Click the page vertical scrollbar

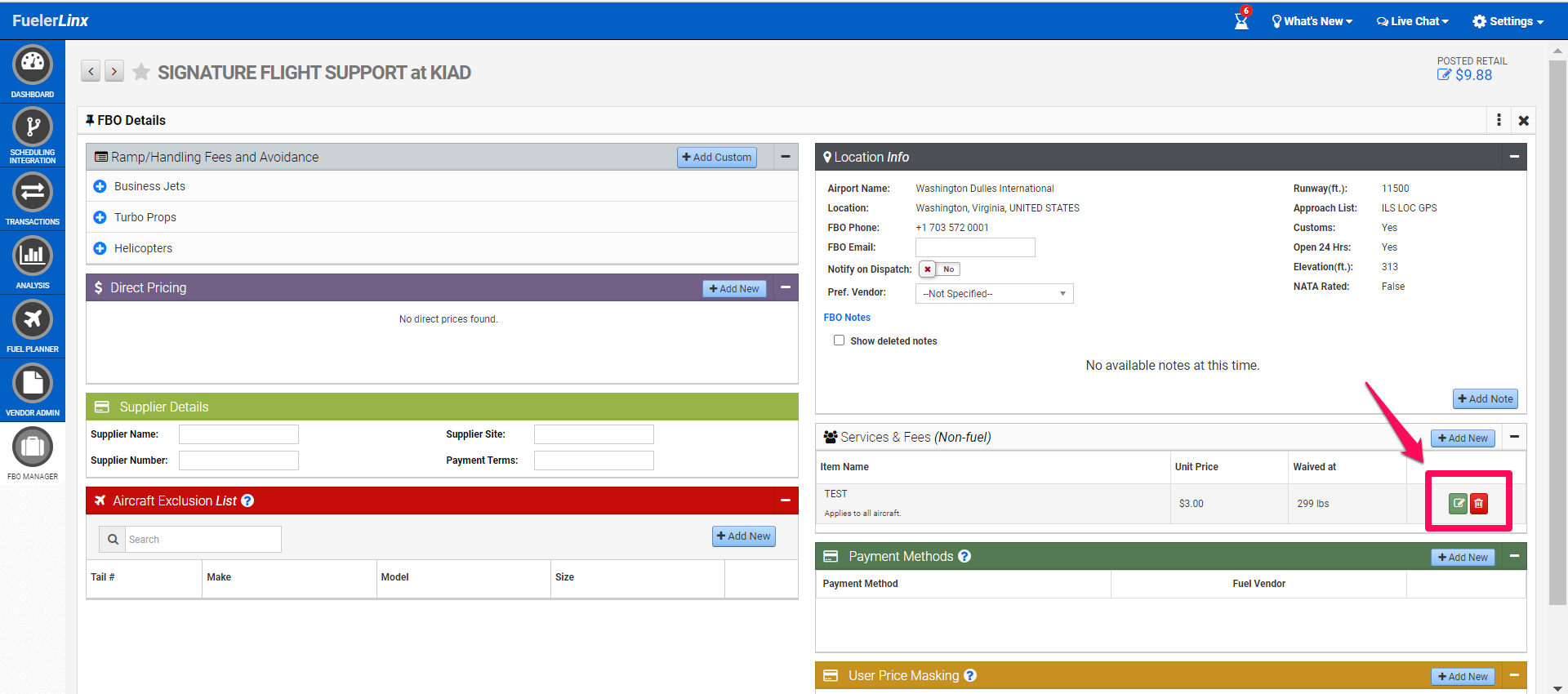1557,332
